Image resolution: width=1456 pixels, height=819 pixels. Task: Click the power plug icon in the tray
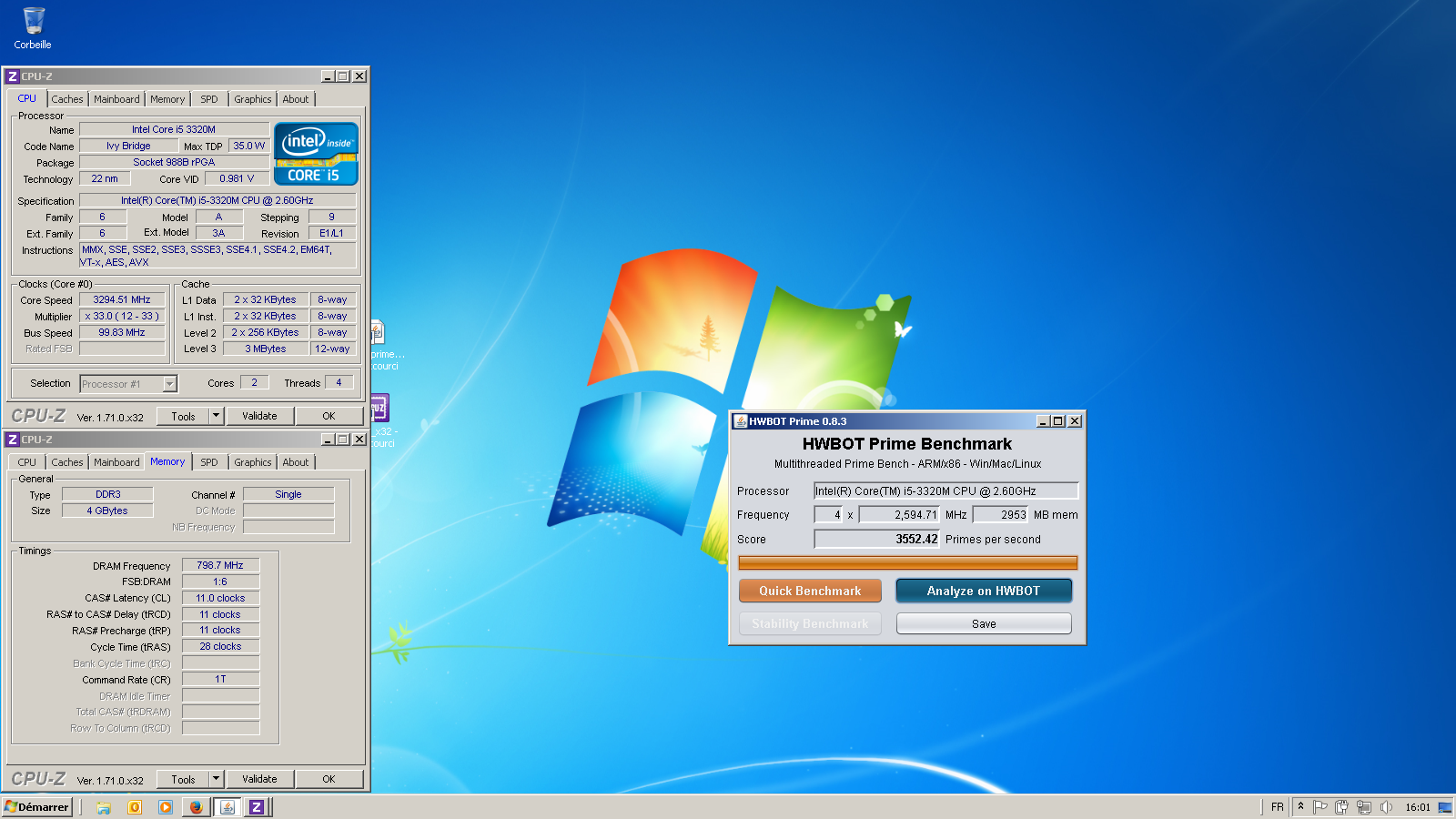point(1341,807)
